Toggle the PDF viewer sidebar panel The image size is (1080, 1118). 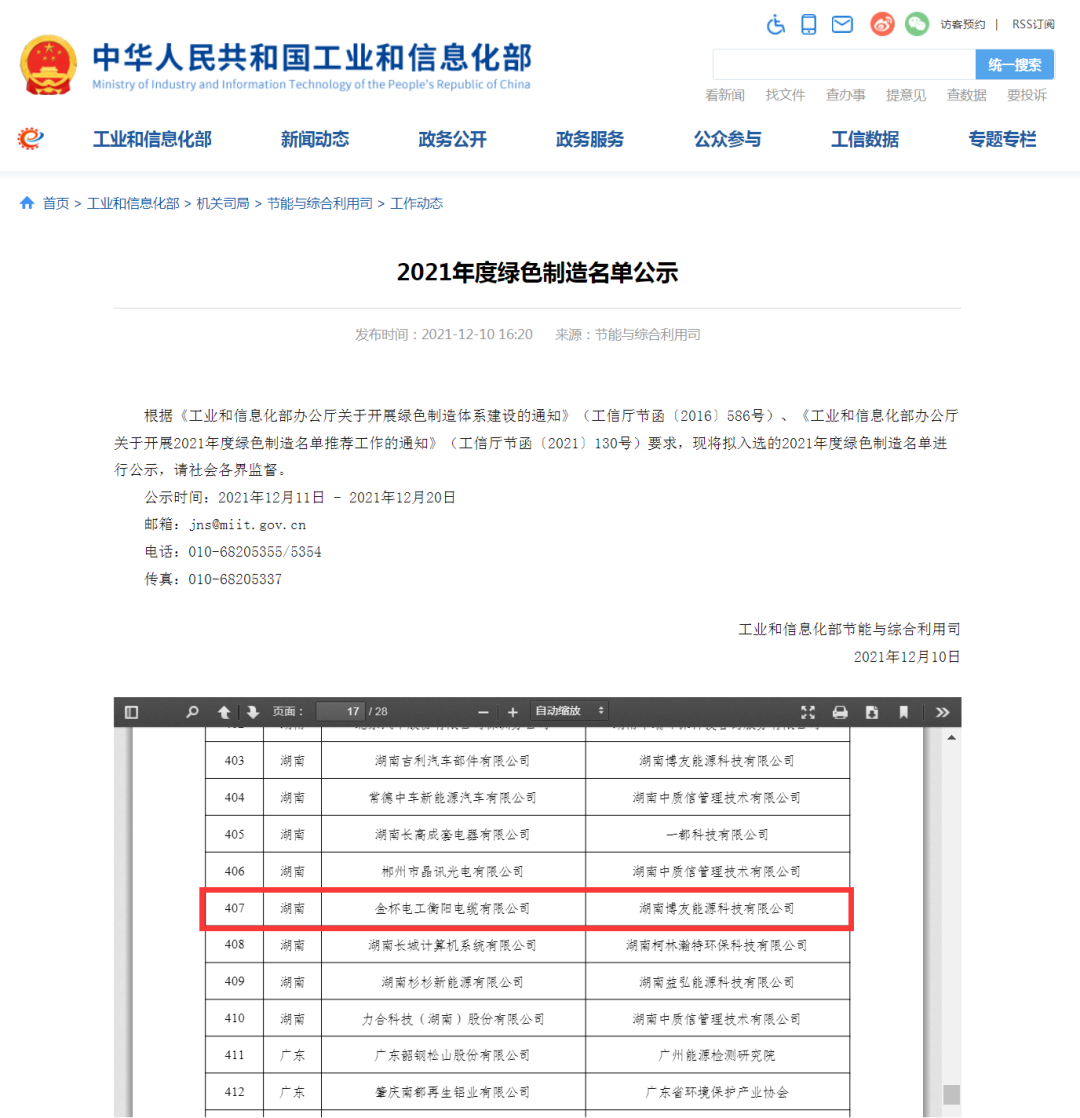tap(131, 712)
